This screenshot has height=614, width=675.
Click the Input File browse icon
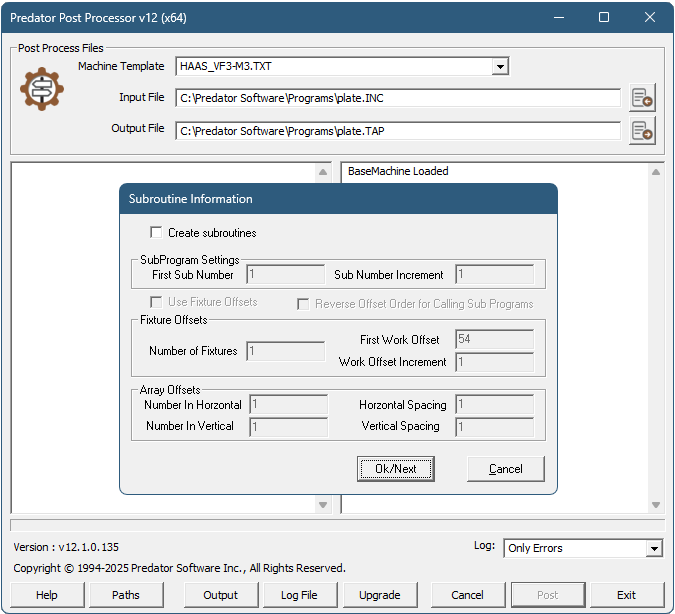[x=642, y=98]
